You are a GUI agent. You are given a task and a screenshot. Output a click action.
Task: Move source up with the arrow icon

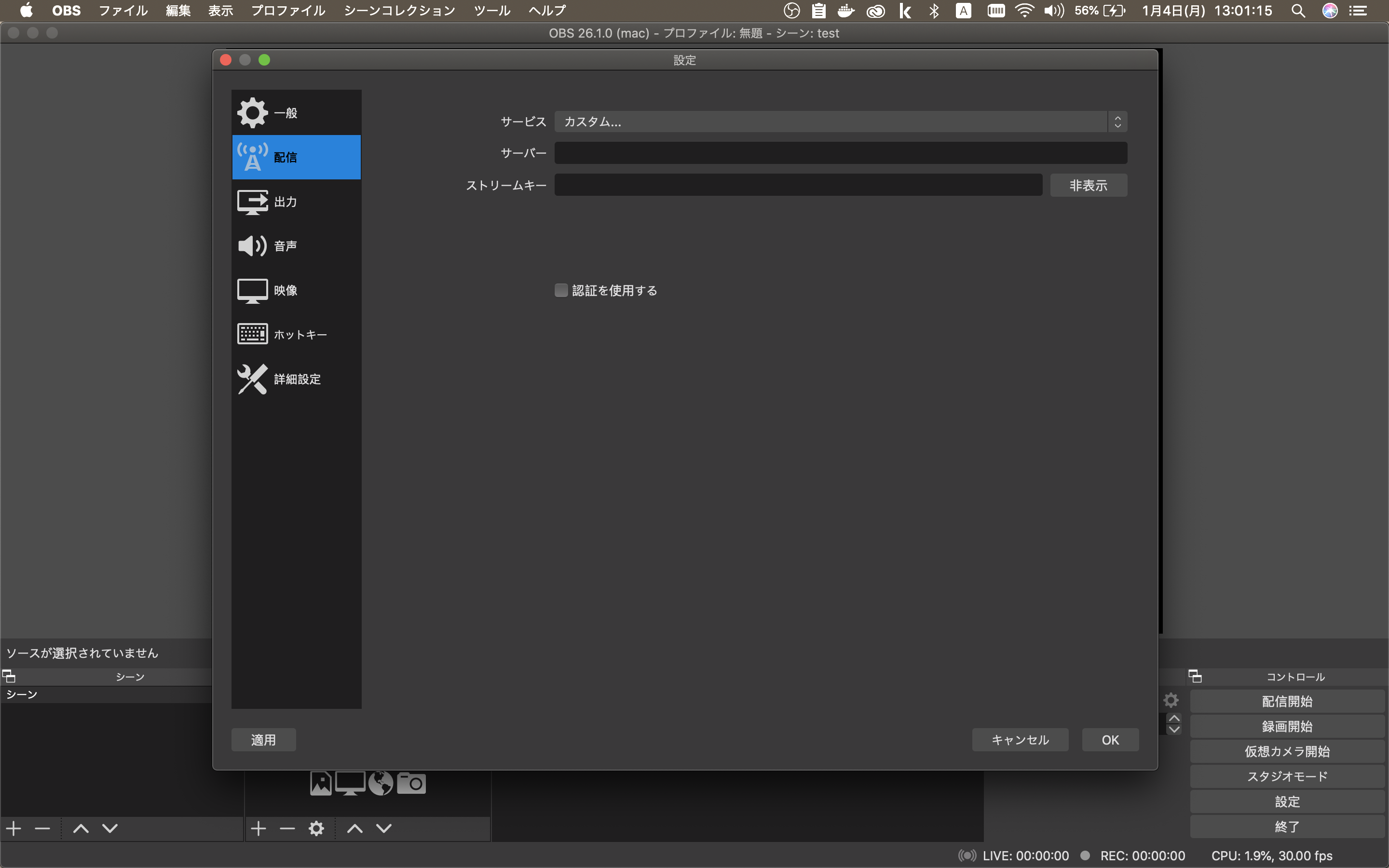(354, 828)
